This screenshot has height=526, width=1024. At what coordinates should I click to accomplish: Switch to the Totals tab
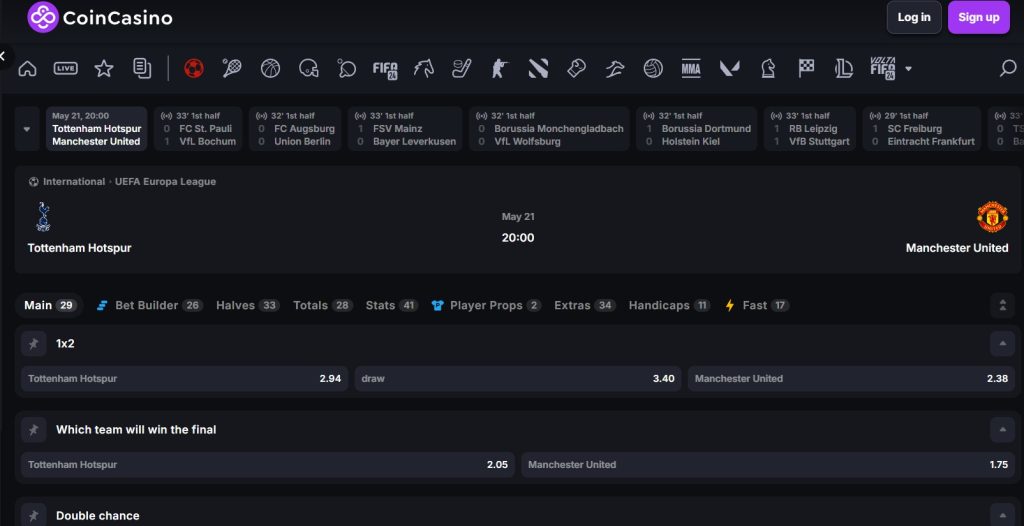tap(323, 305)
